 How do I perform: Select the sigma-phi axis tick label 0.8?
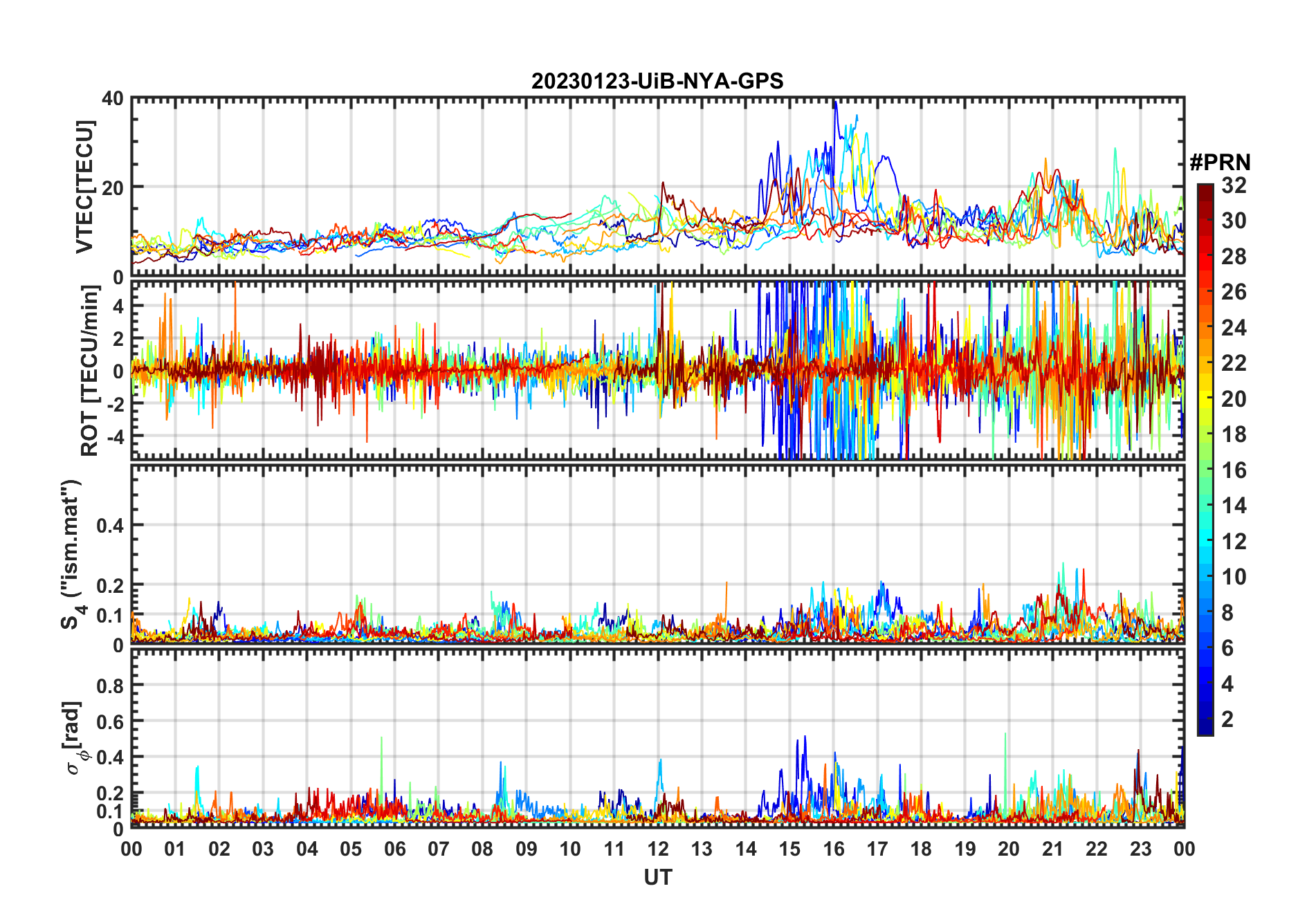click(x=110, y=686)
